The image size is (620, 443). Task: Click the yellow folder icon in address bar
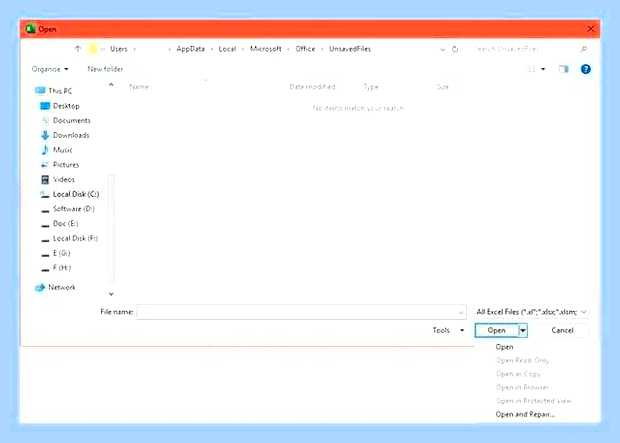pyautogui.click(x=93, y=49)
